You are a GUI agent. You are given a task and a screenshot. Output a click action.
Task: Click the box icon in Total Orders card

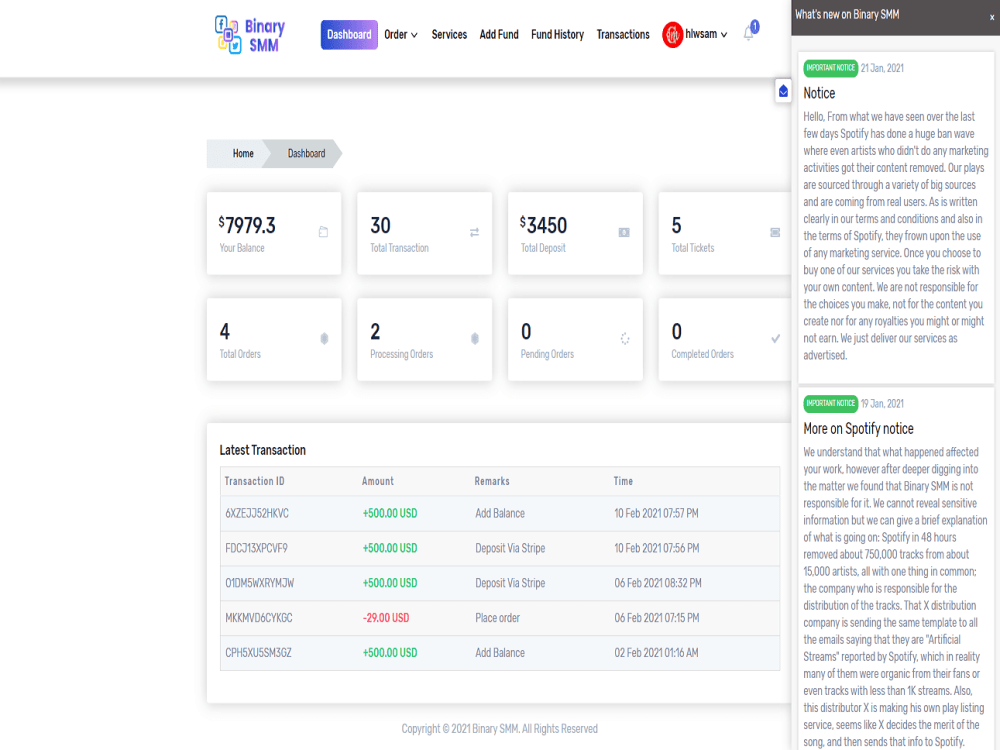(x=324, y=339)
